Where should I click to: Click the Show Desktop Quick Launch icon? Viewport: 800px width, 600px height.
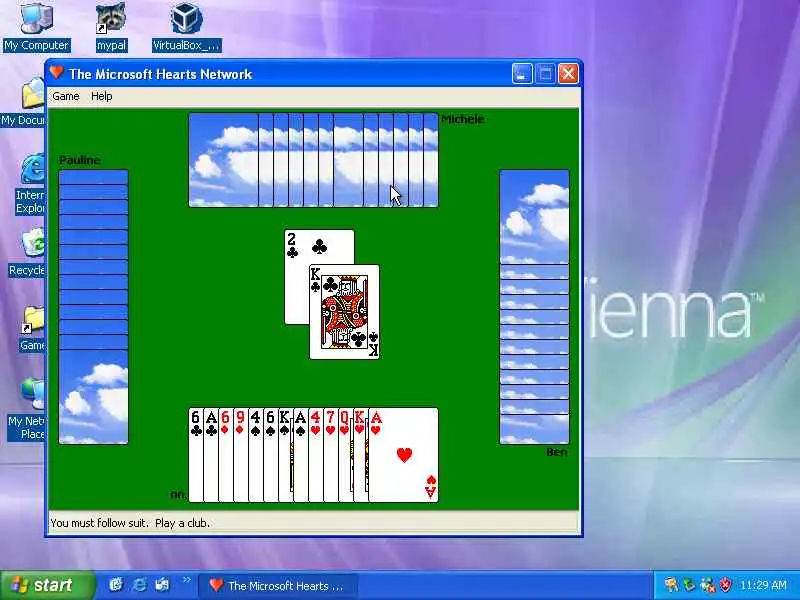162,585
